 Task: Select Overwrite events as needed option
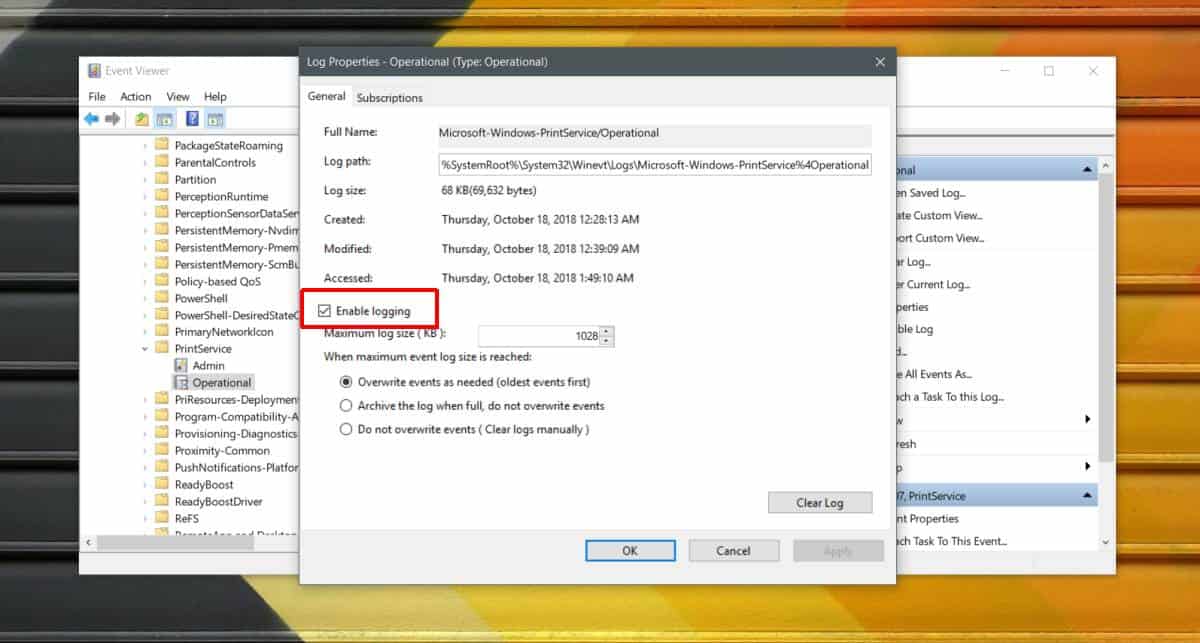pyautogui.click(x=346, y=382)
